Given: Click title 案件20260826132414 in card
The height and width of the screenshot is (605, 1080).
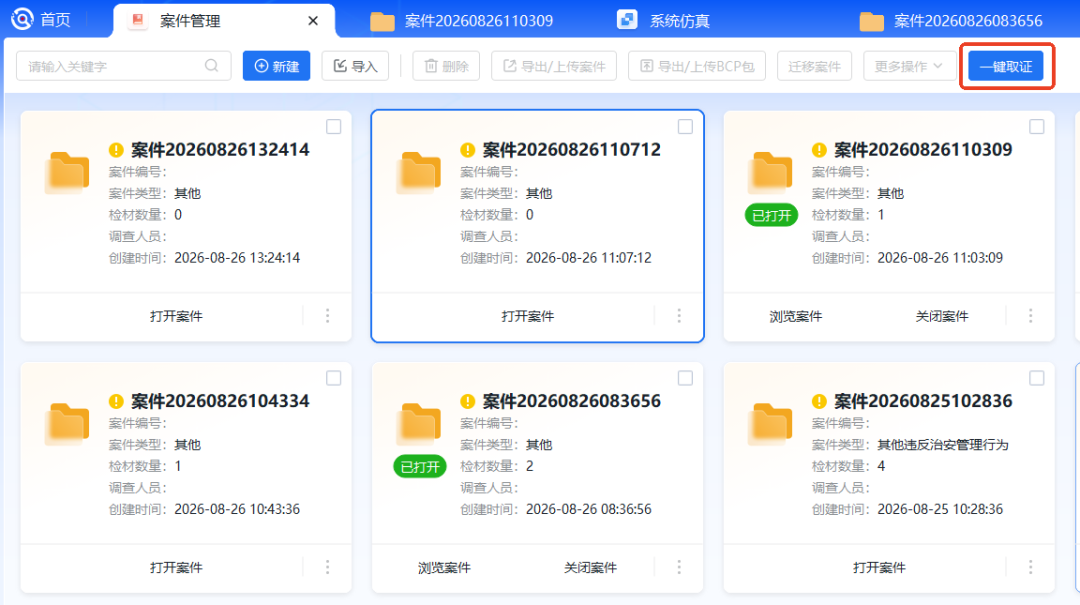Looking at the screenshot, I should coord(220,150).
